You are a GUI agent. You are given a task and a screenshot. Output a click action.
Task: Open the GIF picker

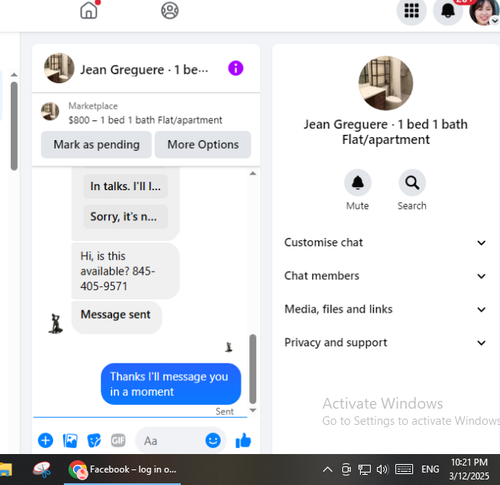point(118,440)
